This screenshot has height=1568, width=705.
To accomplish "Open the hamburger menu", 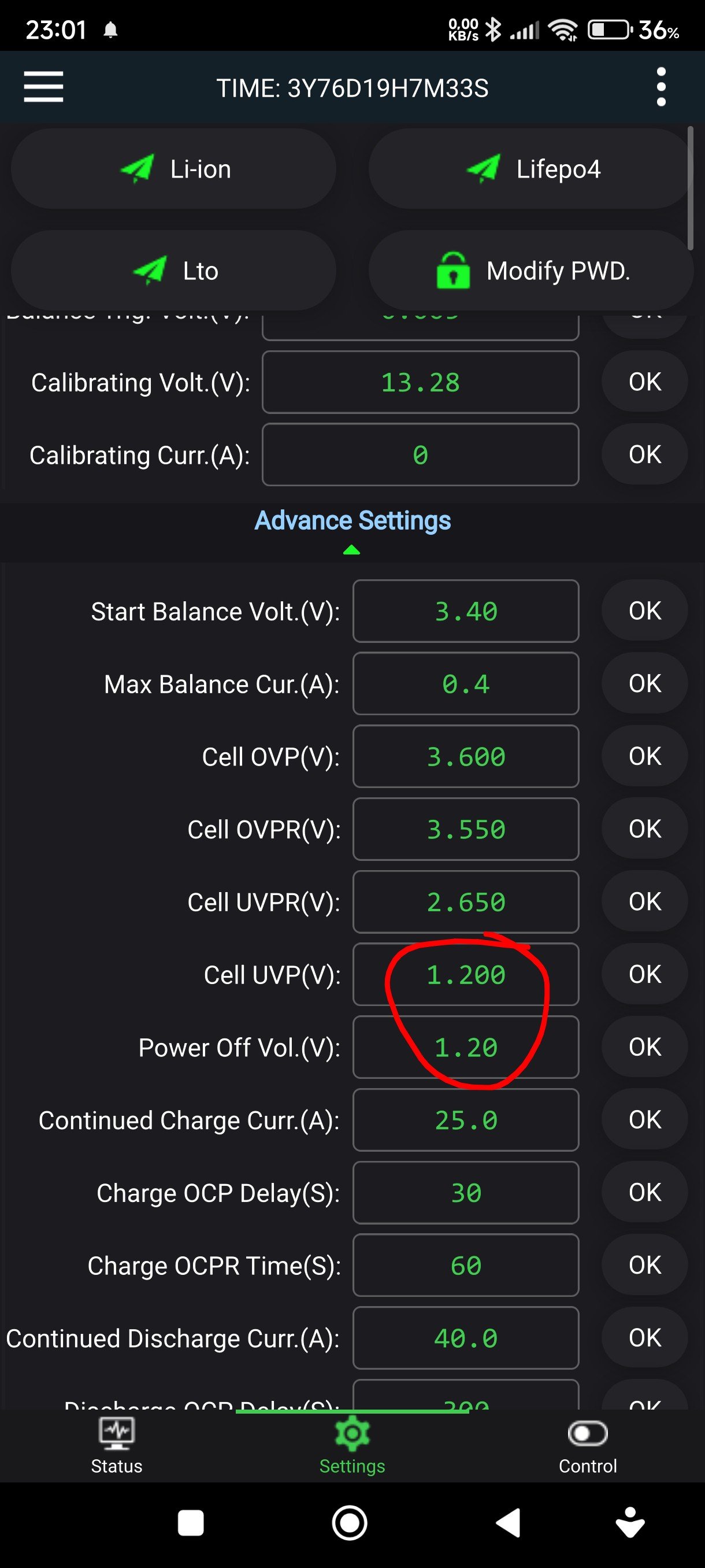I will pos(43,87).
